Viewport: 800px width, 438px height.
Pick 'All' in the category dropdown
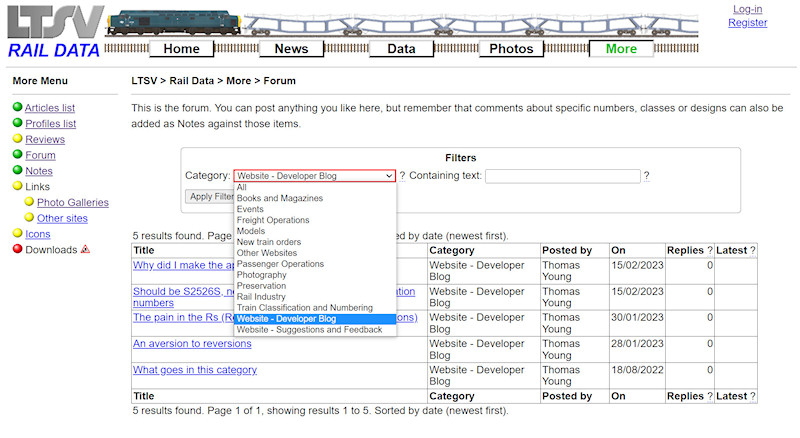coord(242,187)
